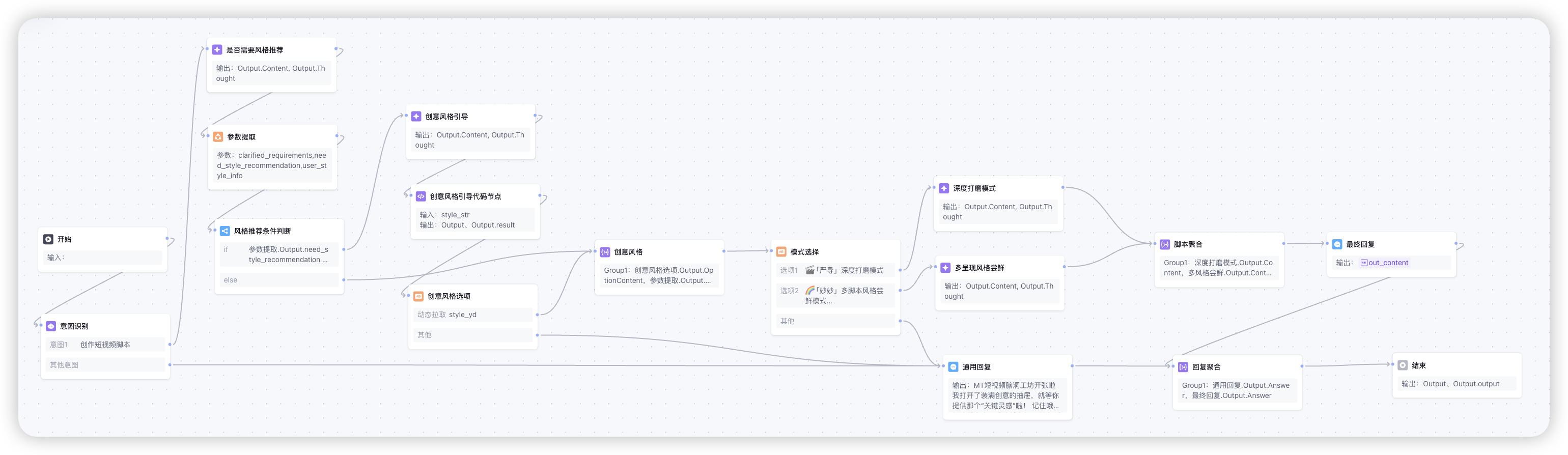This screenshot has width=1568, height=455.
Task: Select the 是否需要风格推荐 node title
Action: tap(255, 50)
